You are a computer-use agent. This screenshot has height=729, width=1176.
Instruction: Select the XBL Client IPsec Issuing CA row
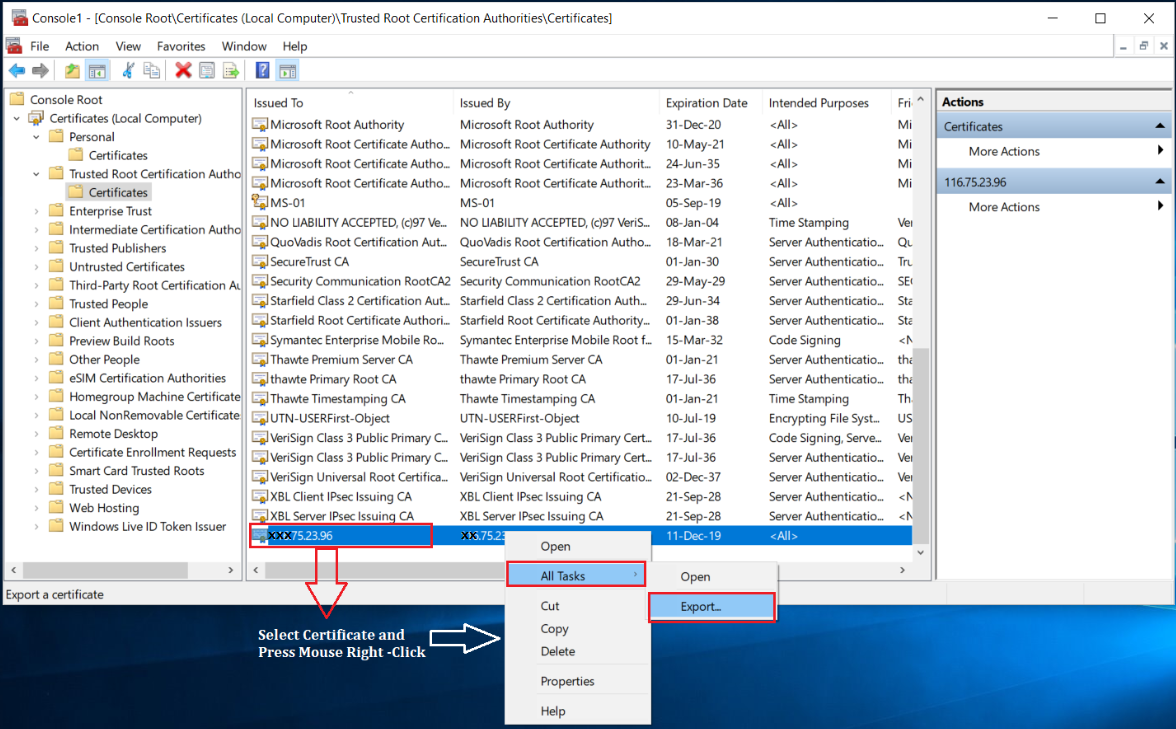pos(580,496)
